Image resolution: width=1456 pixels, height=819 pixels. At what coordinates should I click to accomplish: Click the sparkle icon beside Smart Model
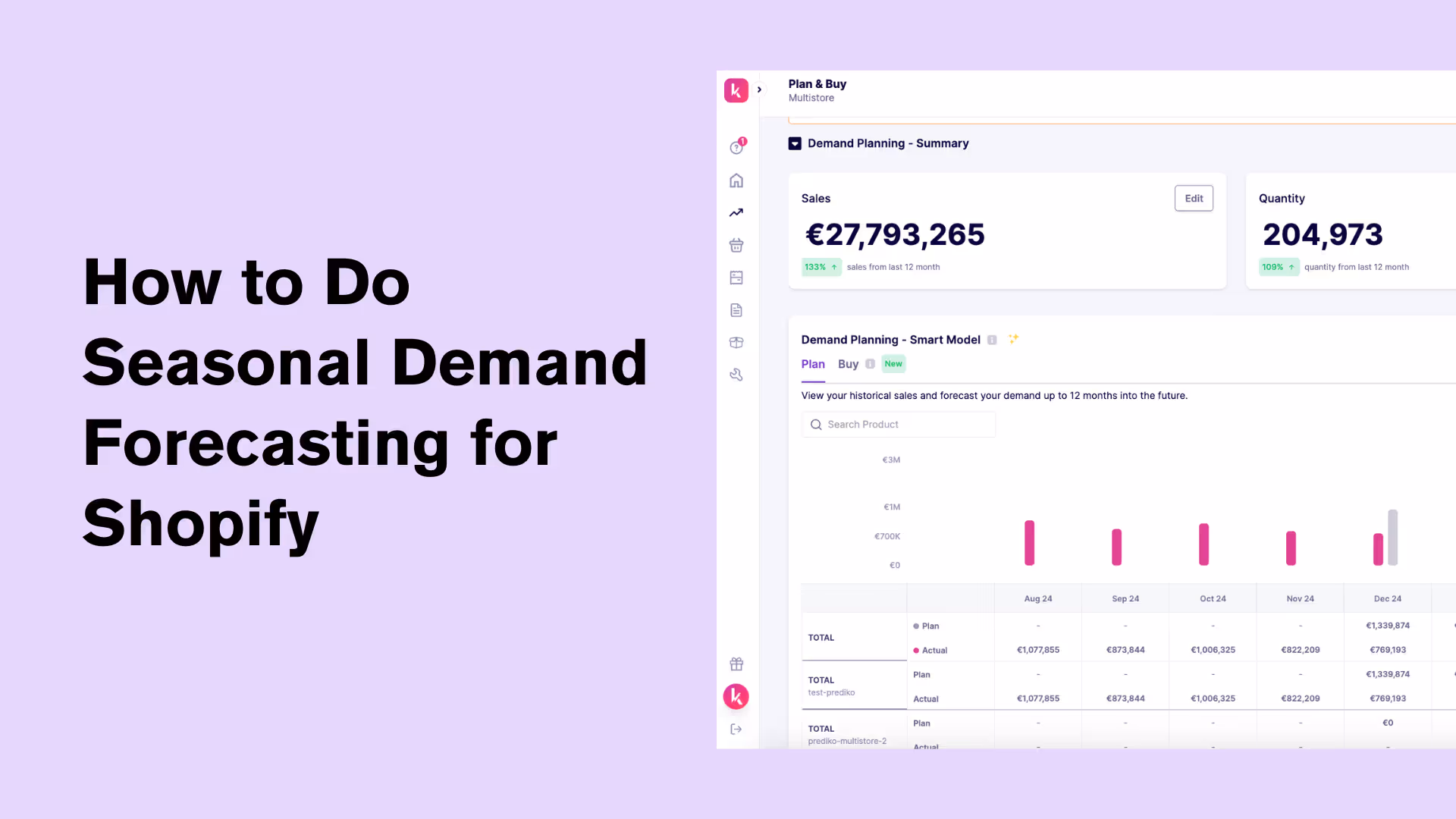(x=1013, y=339)
